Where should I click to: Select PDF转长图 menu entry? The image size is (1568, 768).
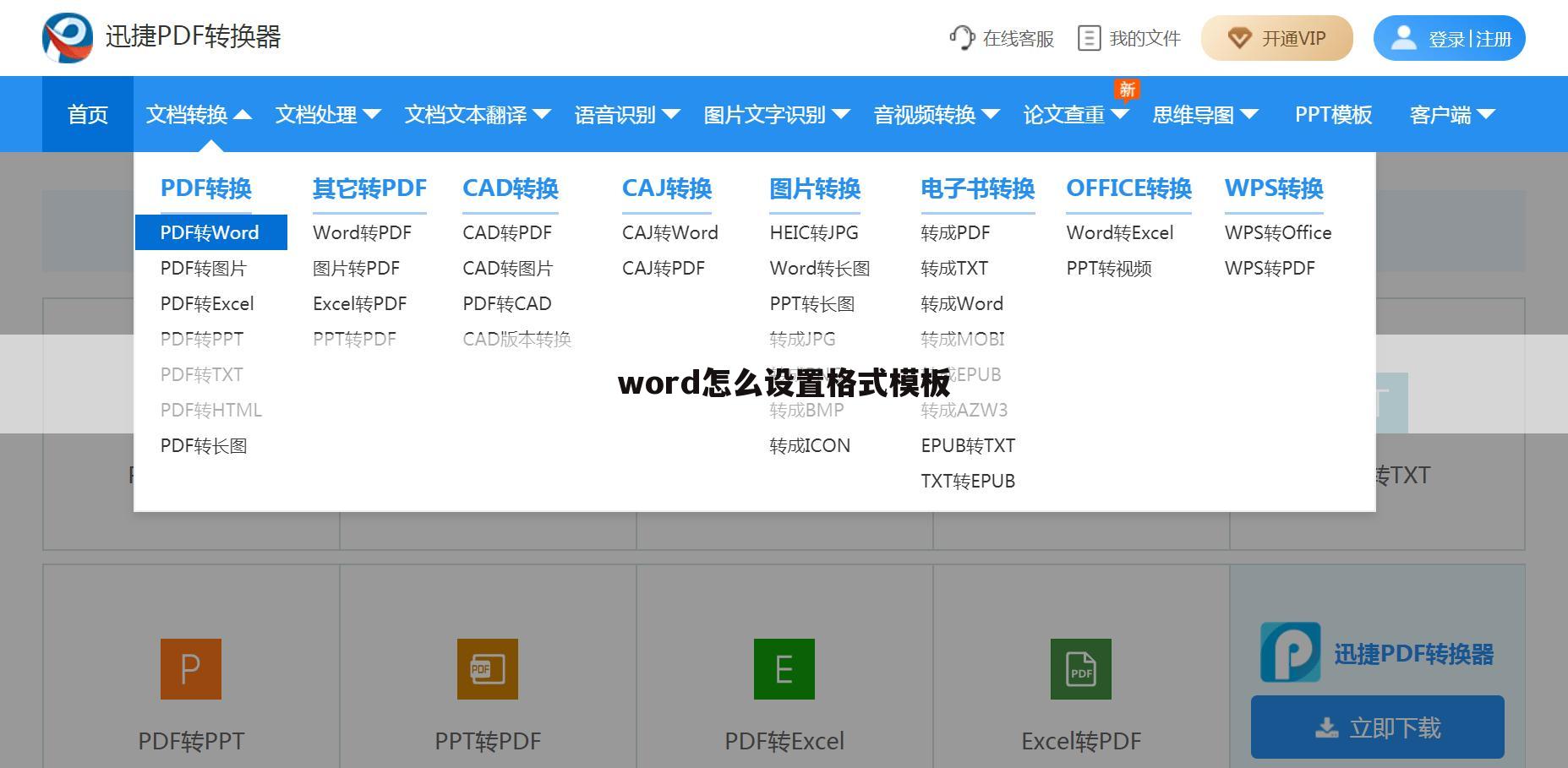coord(204,445)
